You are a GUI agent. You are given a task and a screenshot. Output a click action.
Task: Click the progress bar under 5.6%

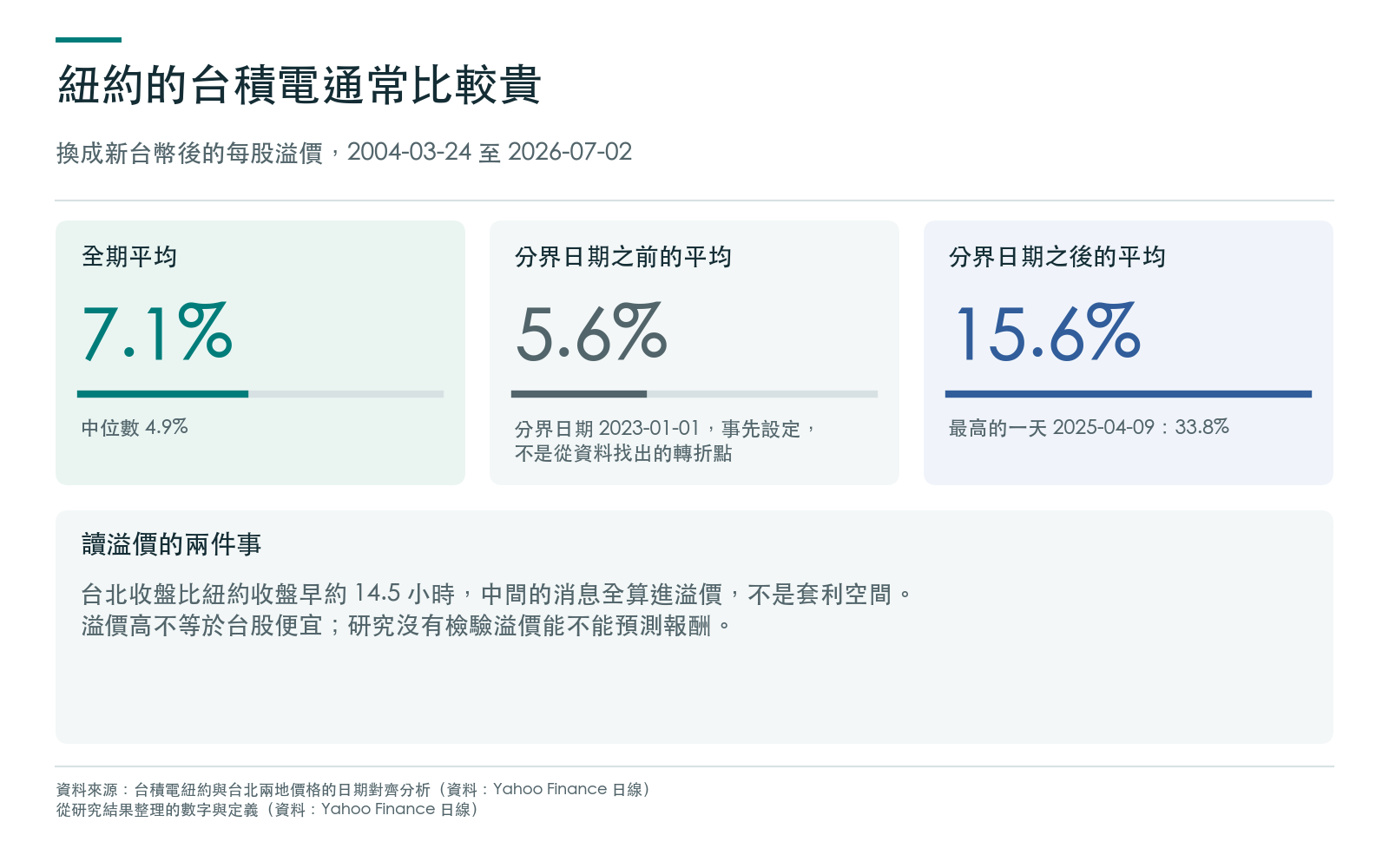694,394
